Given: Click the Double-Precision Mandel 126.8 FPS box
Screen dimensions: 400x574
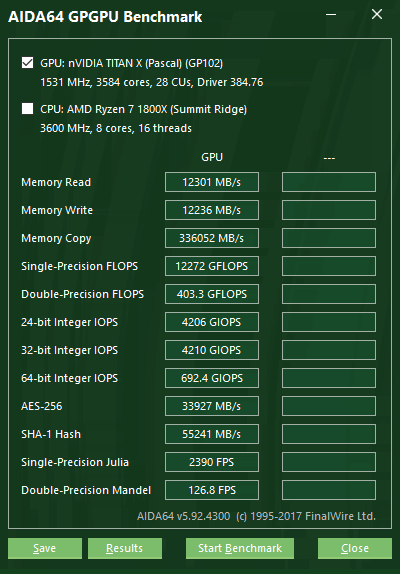Looking at the screenshot, I should click(x=212, y=490).
